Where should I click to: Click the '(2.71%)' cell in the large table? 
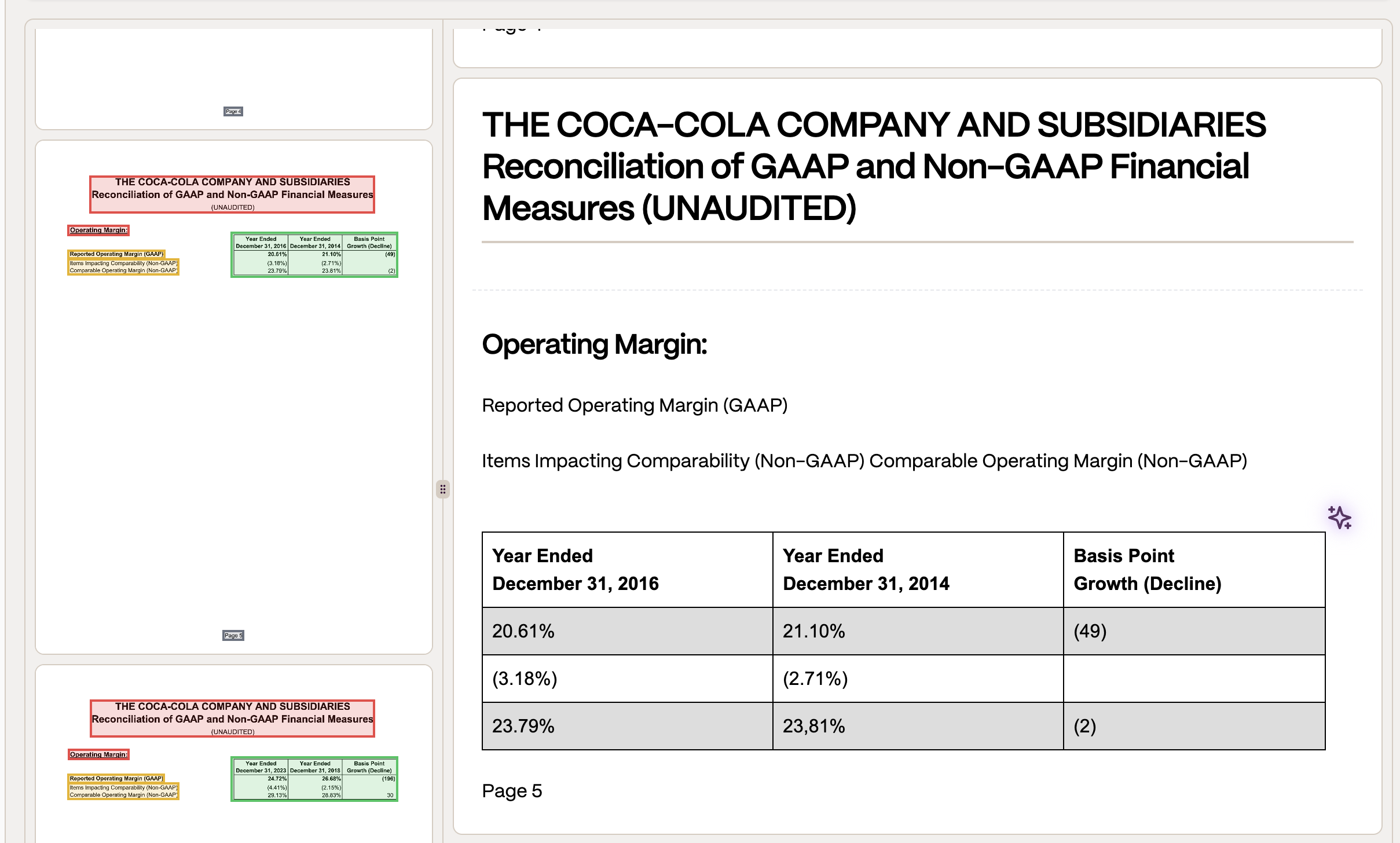pos(918,679)
